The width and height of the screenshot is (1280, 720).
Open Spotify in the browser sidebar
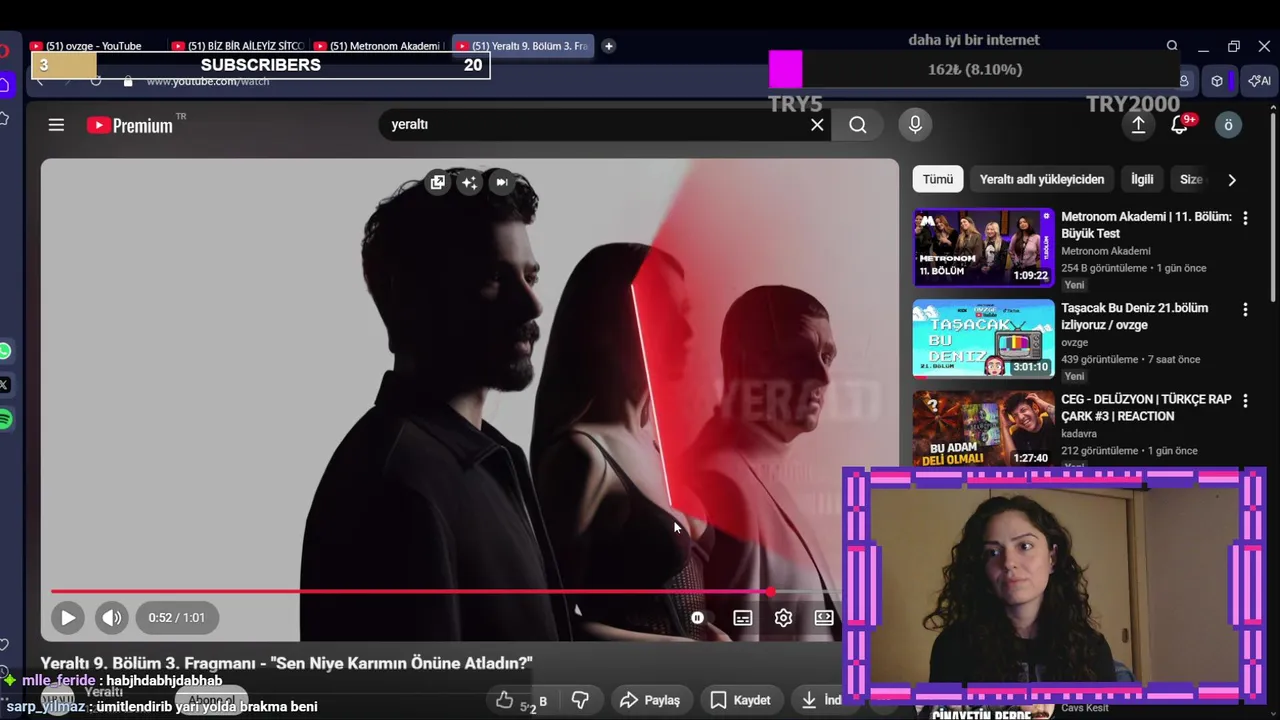click(x=5, y=419)
